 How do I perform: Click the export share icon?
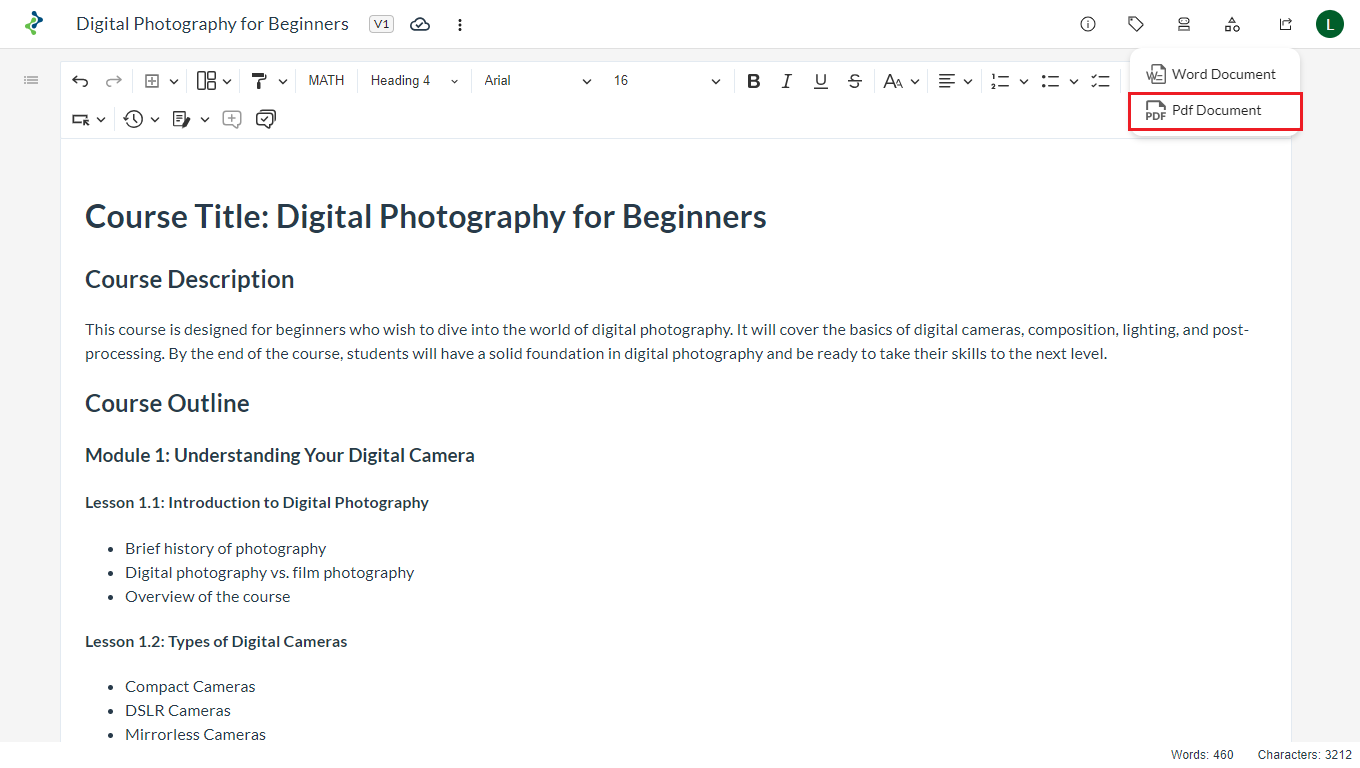pos(1285,24)
